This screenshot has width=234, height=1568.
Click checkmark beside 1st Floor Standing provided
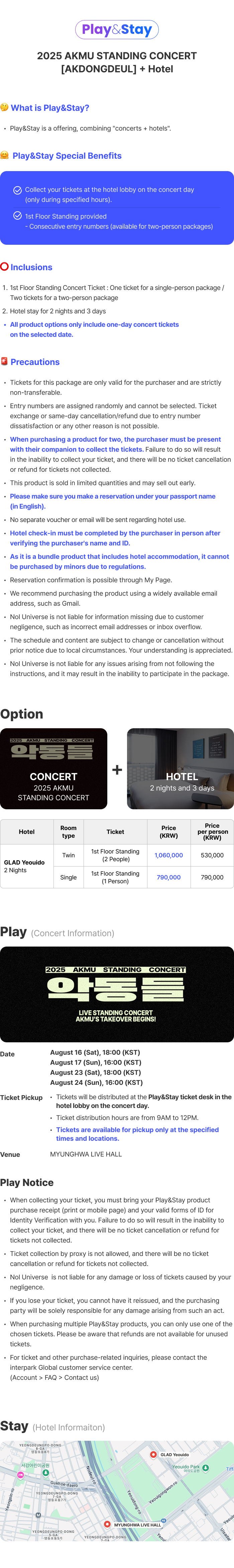pos(18,216)
